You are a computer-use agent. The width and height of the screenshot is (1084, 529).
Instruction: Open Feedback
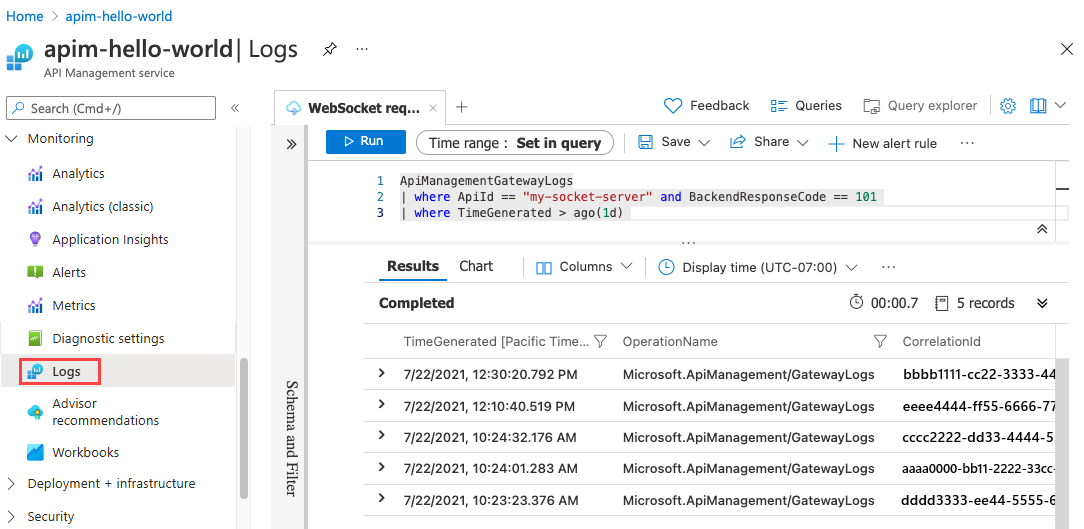(706, 106)
